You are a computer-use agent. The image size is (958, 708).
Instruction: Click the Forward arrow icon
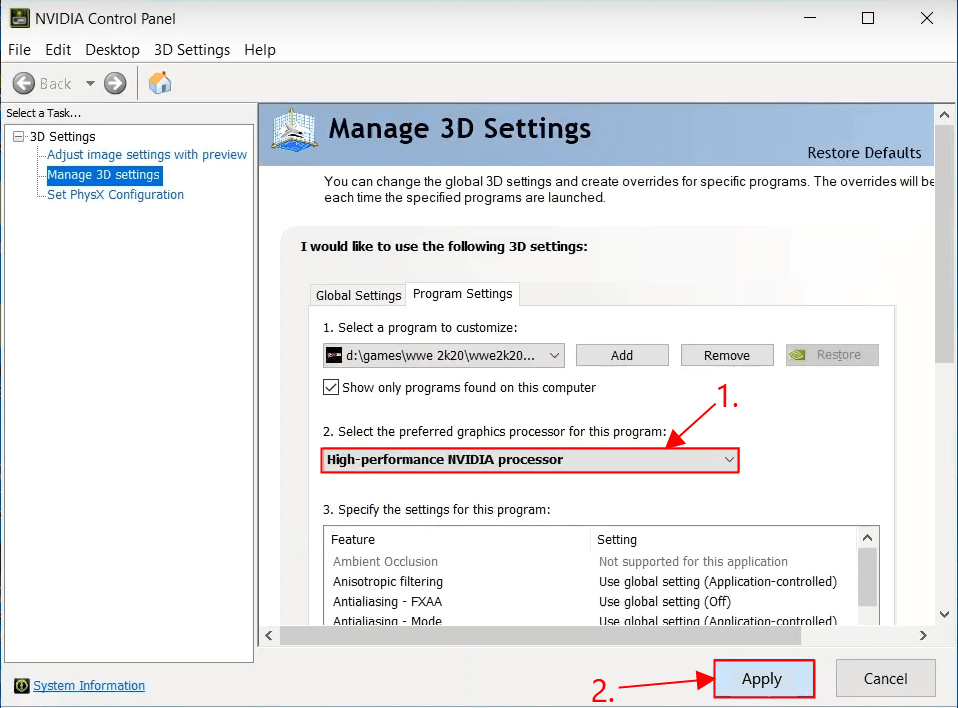[115, 83]
